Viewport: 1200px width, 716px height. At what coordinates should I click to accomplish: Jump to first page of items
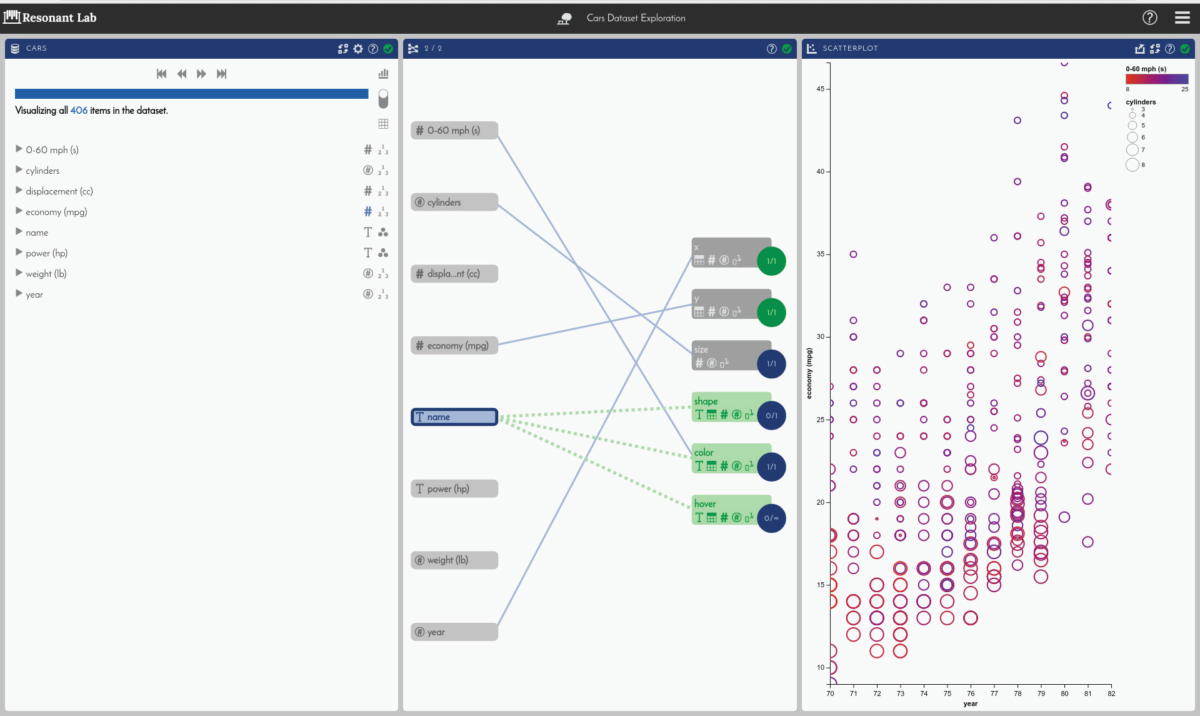[x=162, y=73]
